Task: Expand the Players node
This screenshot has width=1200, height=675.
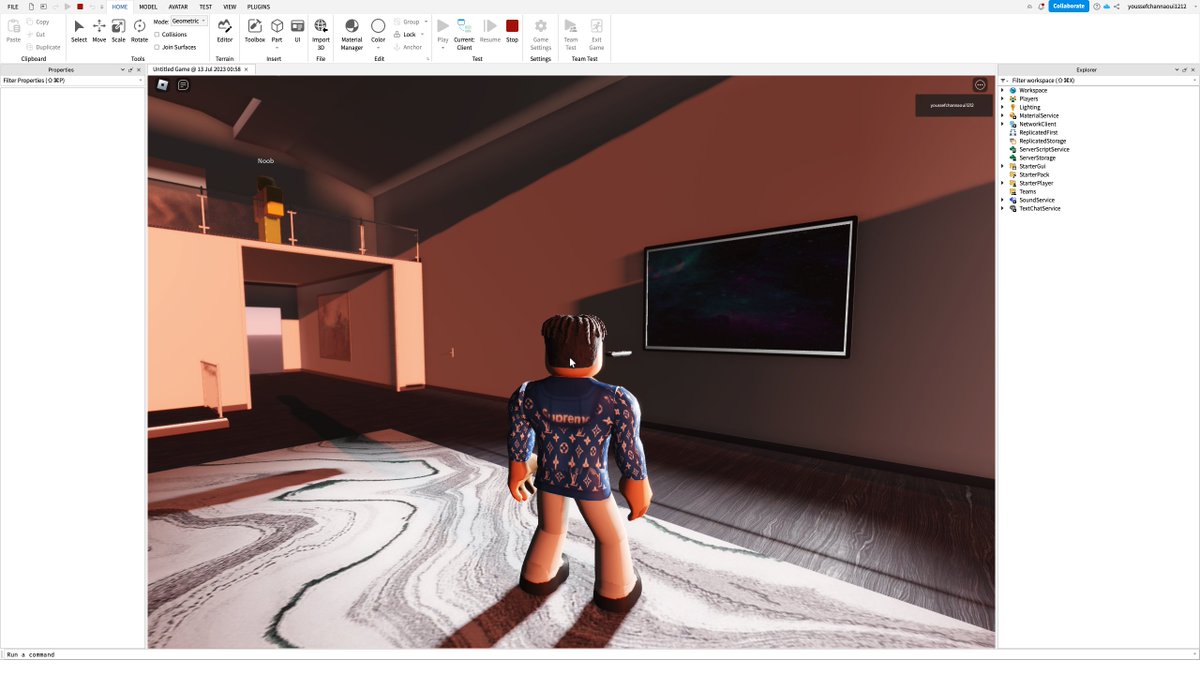Action: point(1002,99)
